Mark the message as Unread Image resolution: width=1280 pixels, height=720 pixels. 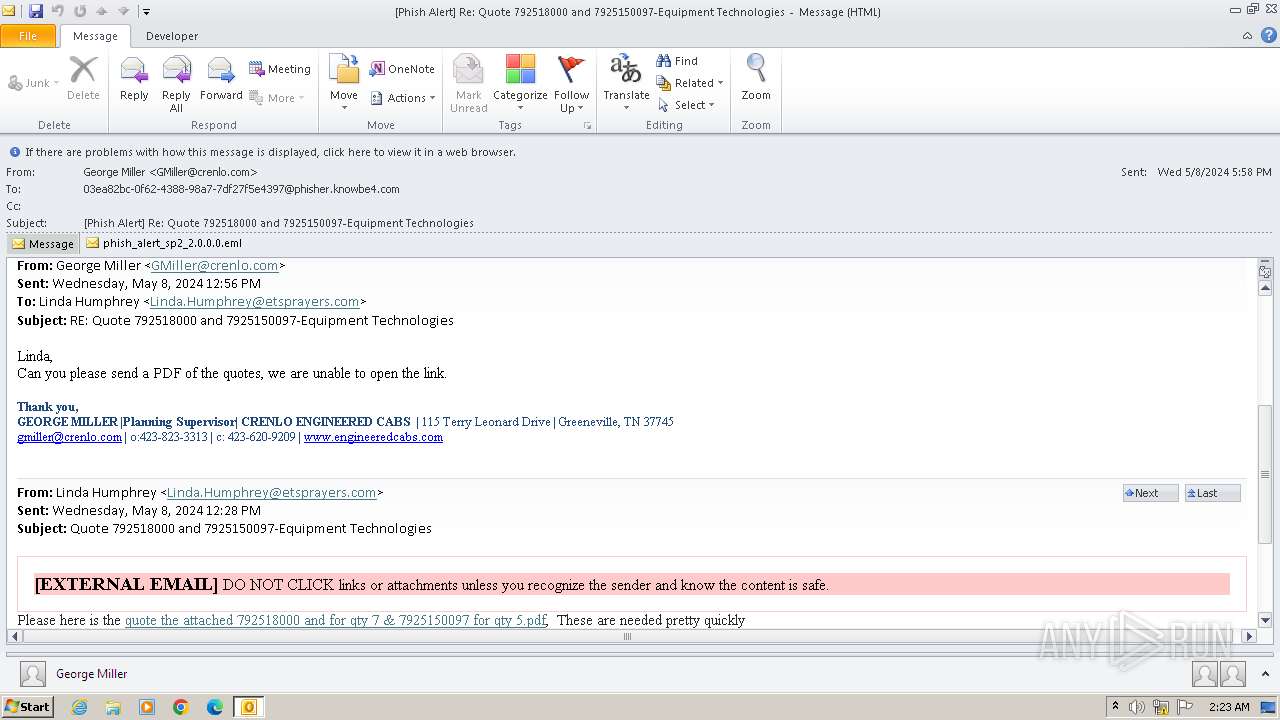(x=468, y=83)
